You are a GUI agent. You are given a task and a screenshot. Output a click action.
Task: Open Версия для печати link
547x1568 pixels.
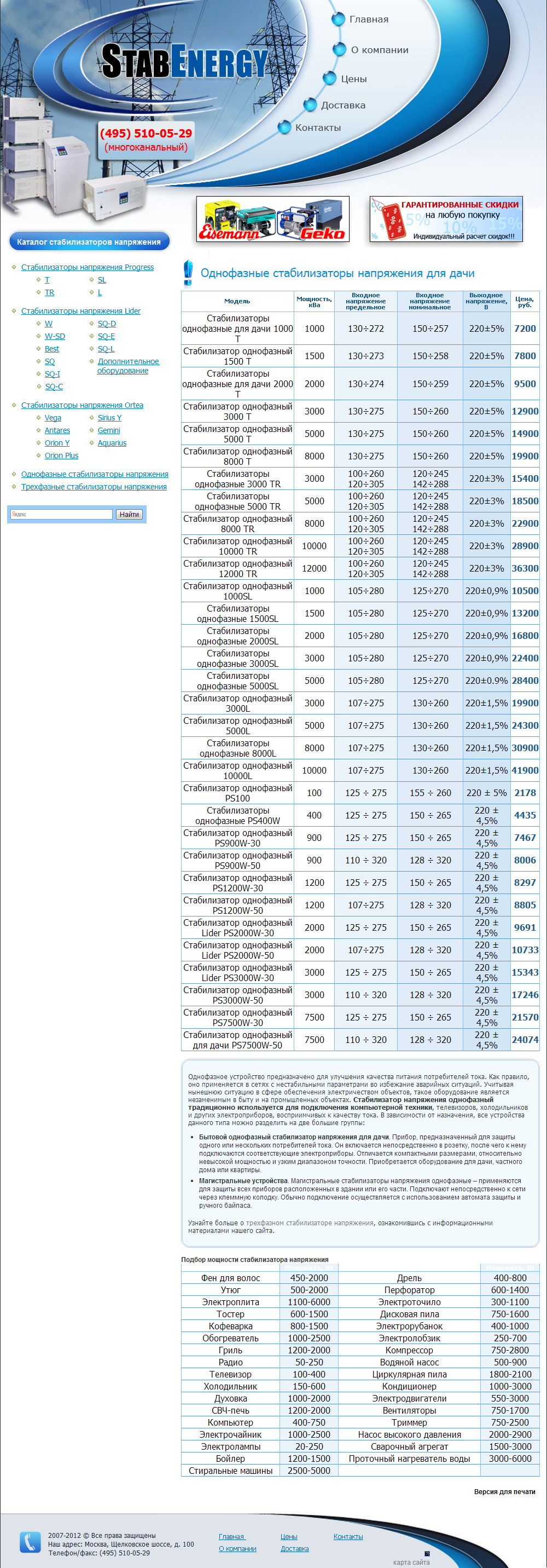[x=504, y=1492]
